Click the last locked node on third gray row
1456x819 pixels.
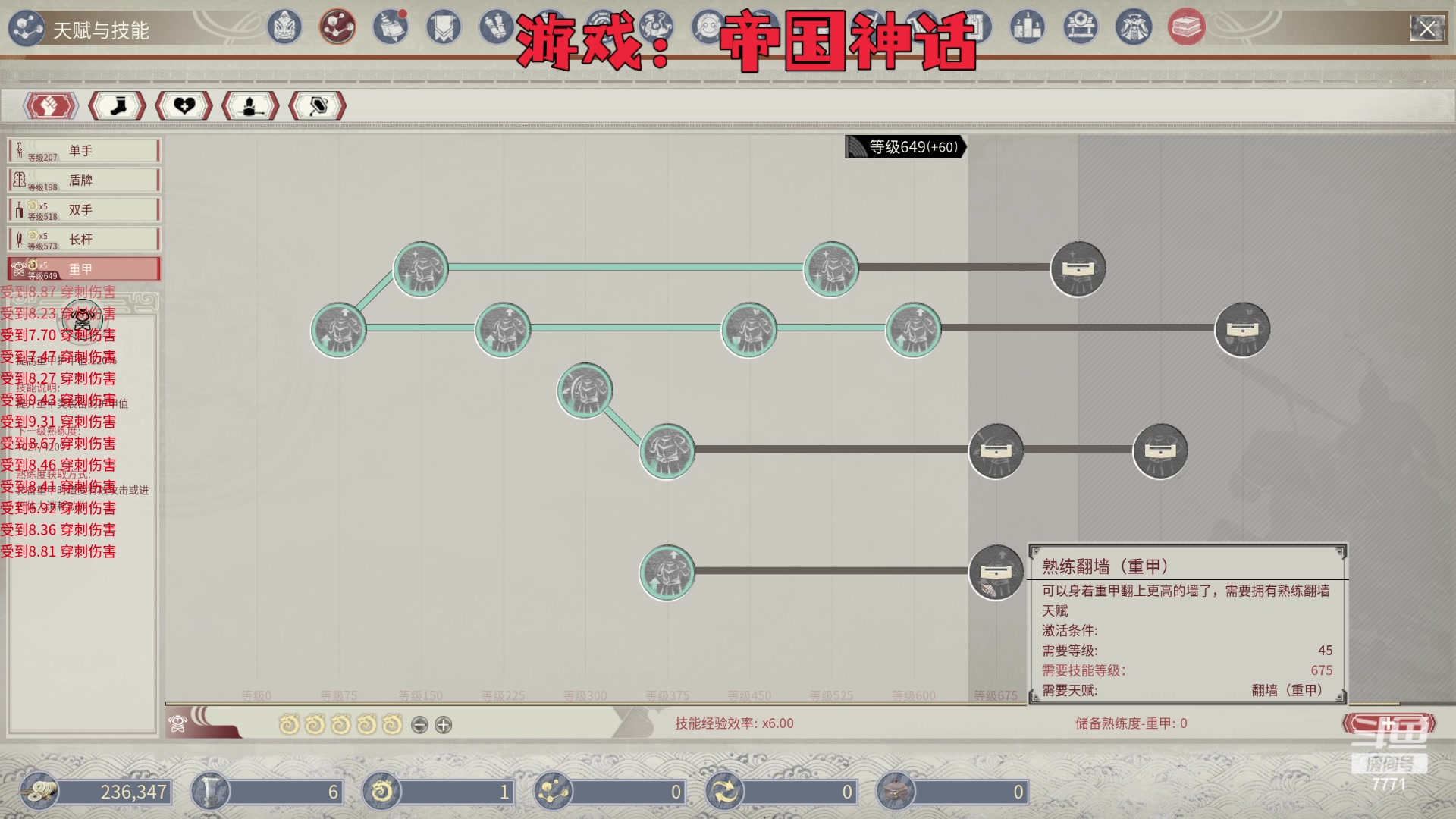point(1160,451)
